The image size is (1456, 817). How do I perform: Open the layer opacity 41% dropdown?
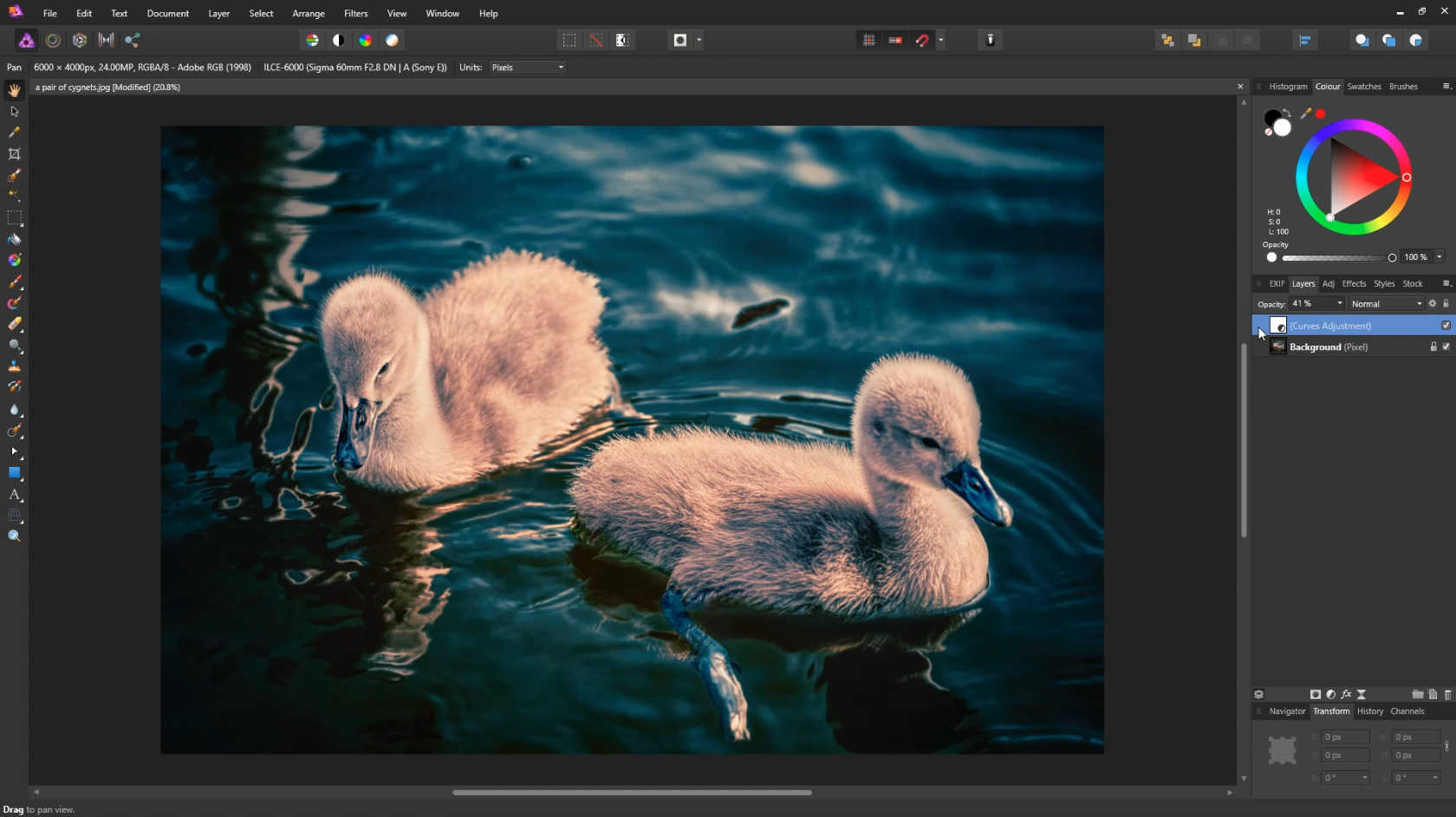[x=1339, y=304]
